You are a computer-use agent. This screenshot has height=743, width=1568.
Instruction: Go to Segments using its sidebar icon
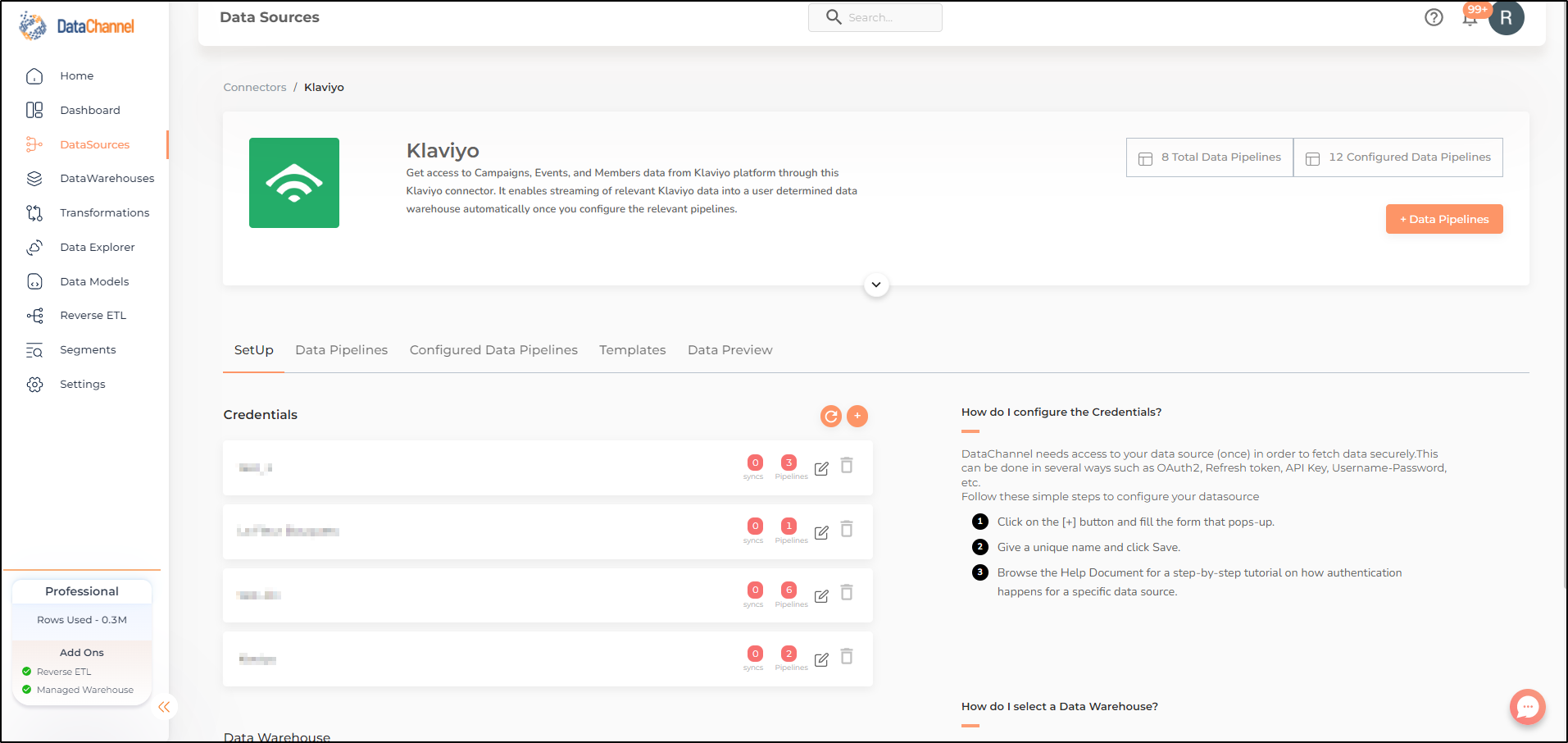tap(34, 350)
